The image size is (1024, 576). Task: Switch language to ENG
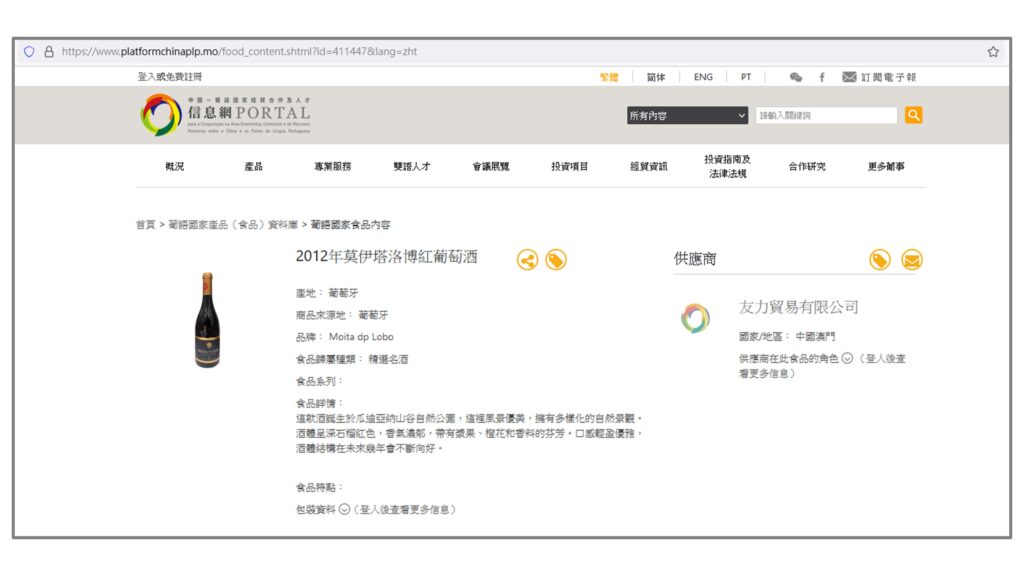point(703,77)
